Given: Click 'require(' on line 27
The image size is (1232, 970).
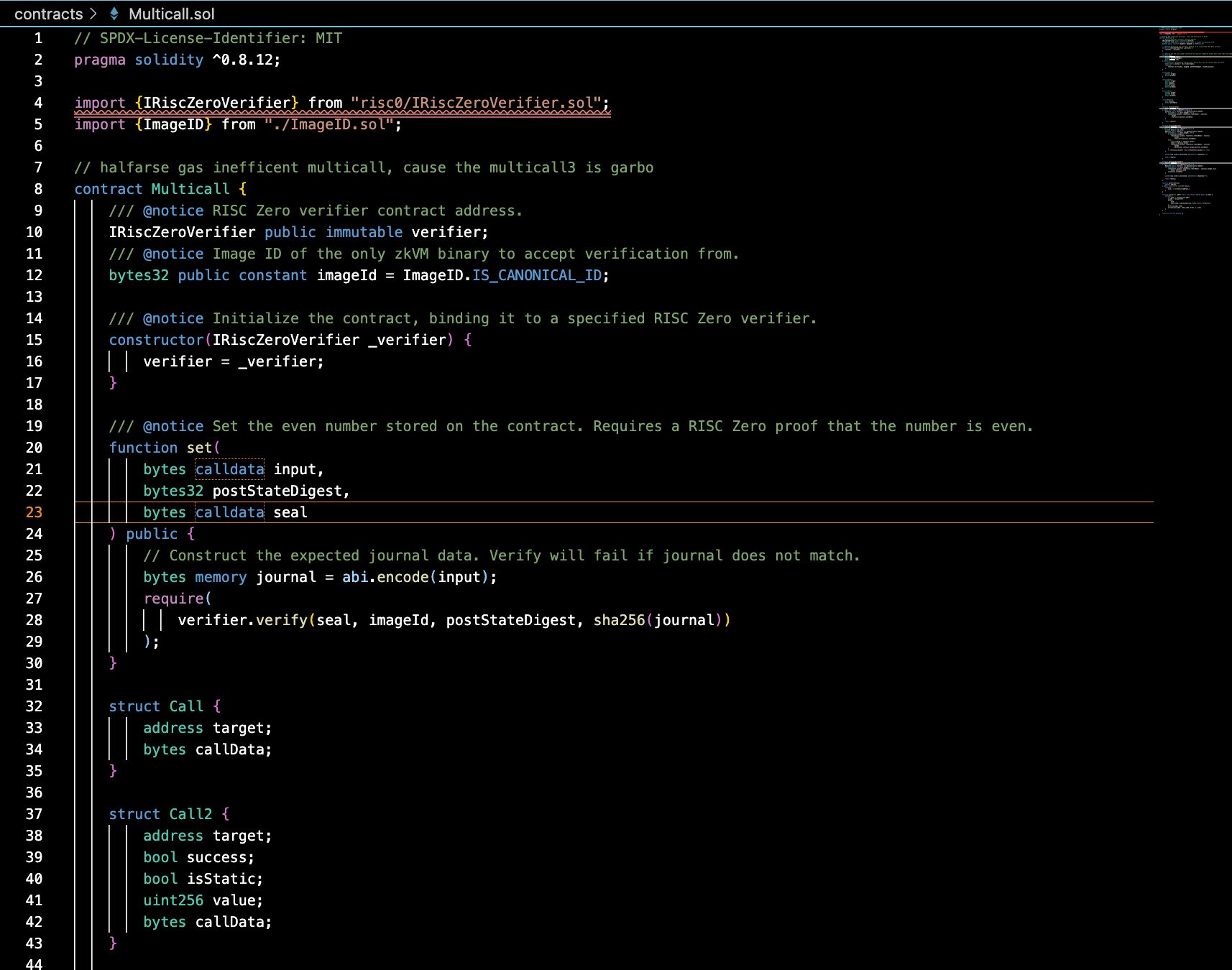Looking at the screenshot, I should [x=178, y=599].
